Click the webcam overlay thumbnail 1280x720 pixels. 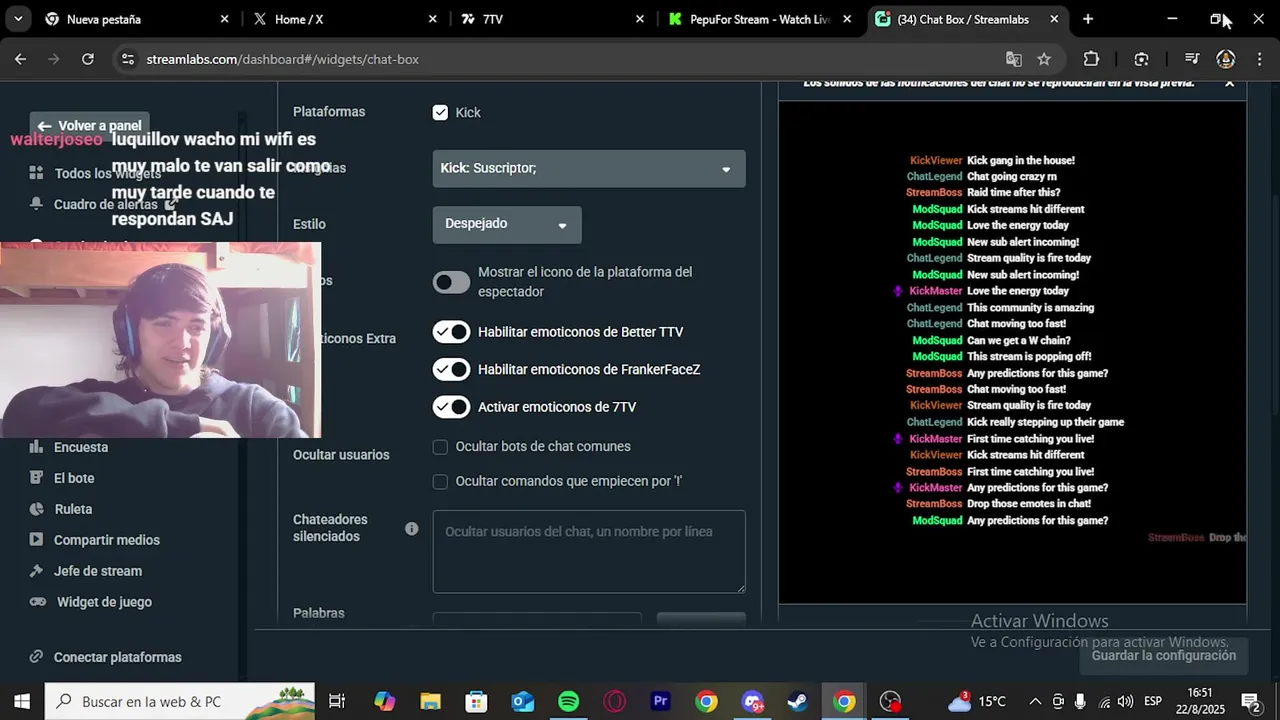(x=160, y=340)
